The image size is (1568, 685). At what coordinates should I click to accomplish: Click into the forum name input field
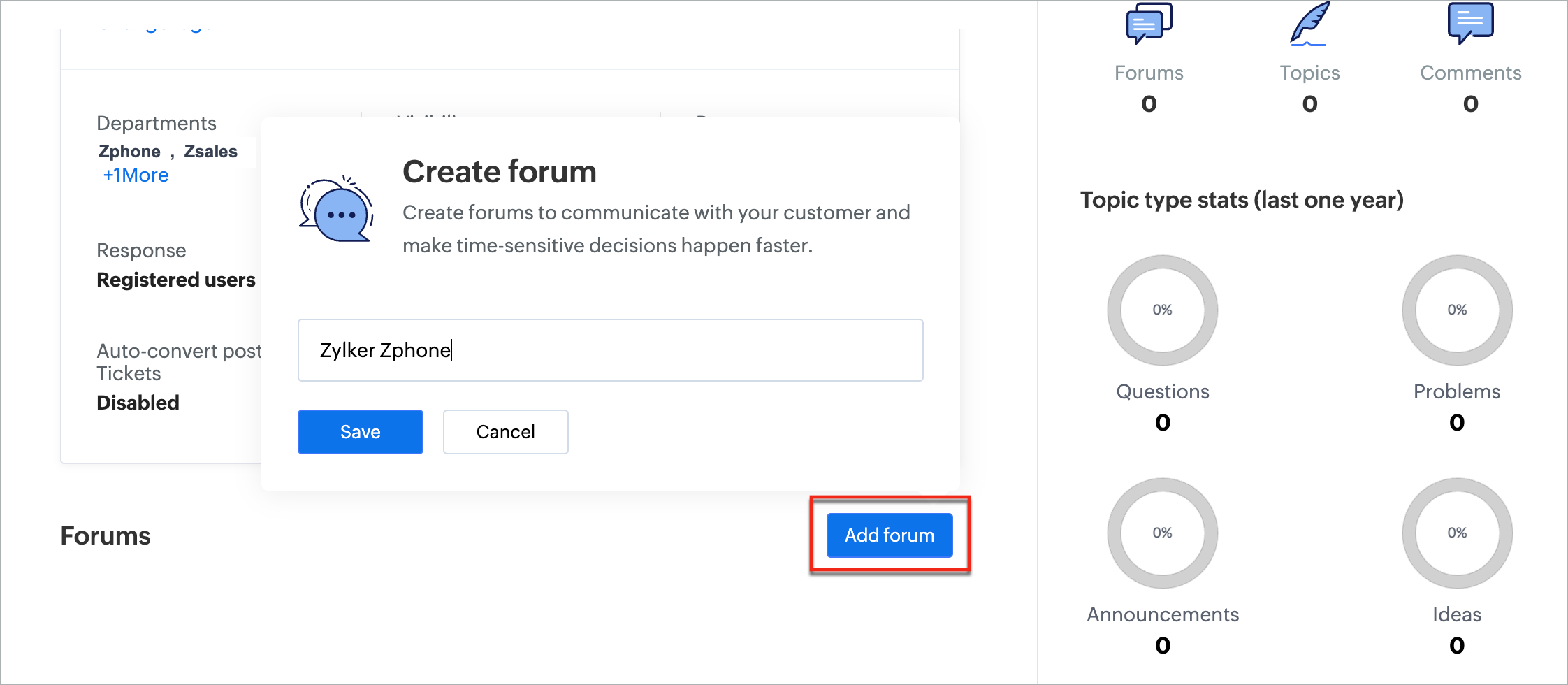coord(609,350)
